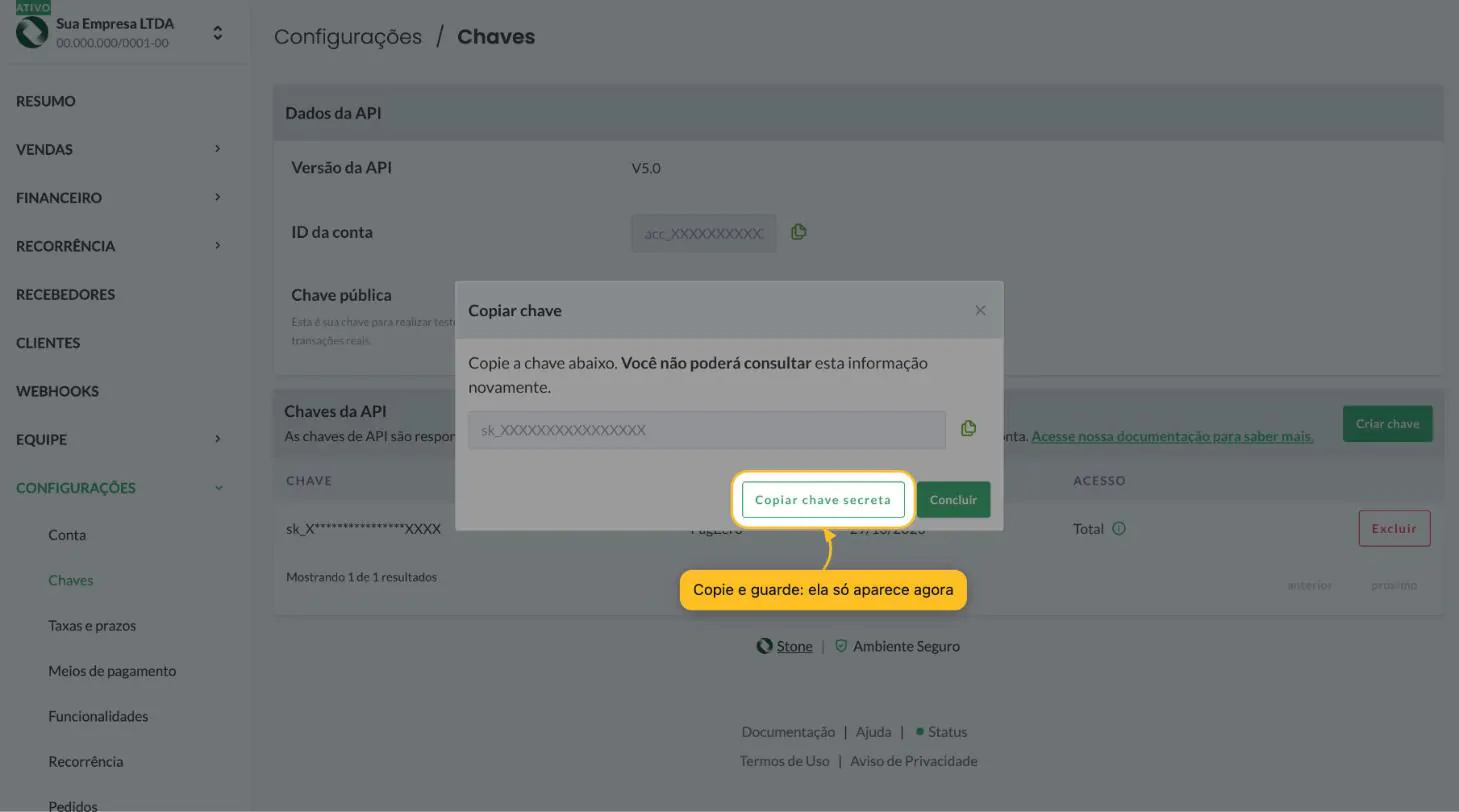The width and height of the screenshot is (1459, 812).
Task: Click the Copiar chave secreta button
Action: coord(823,500)
